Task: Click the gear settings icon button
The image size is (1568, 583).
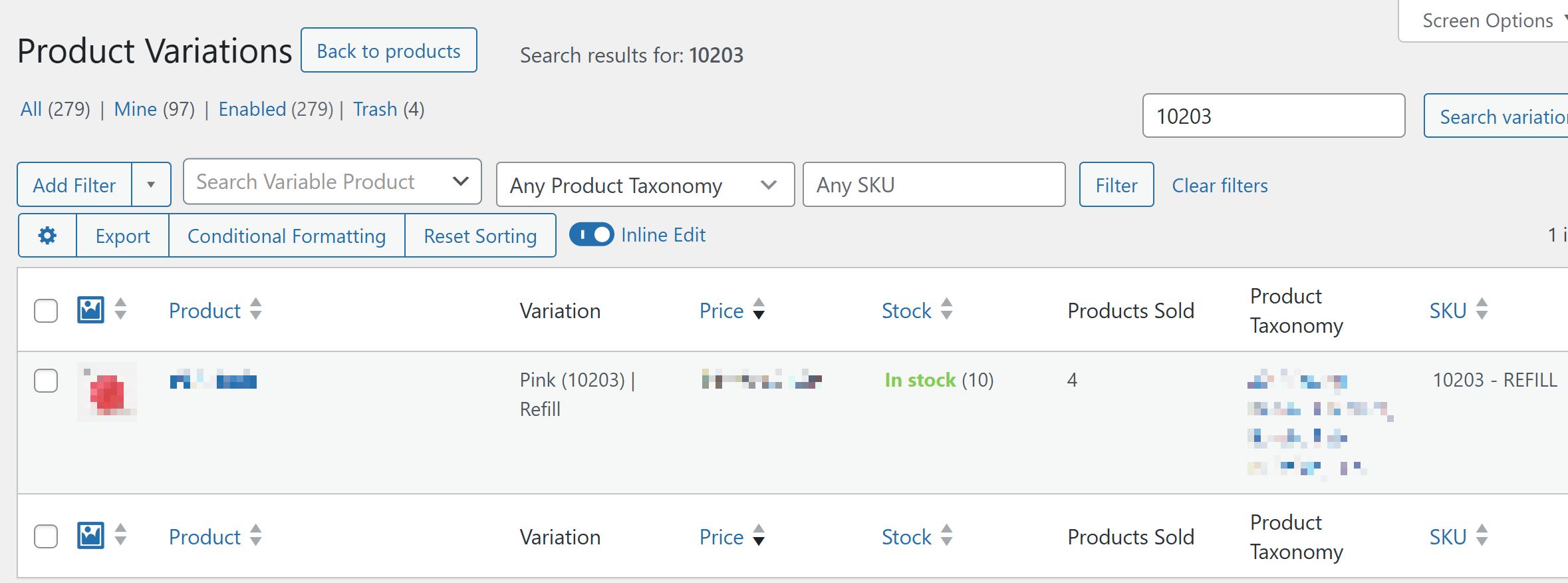Action: click(47, 236)
